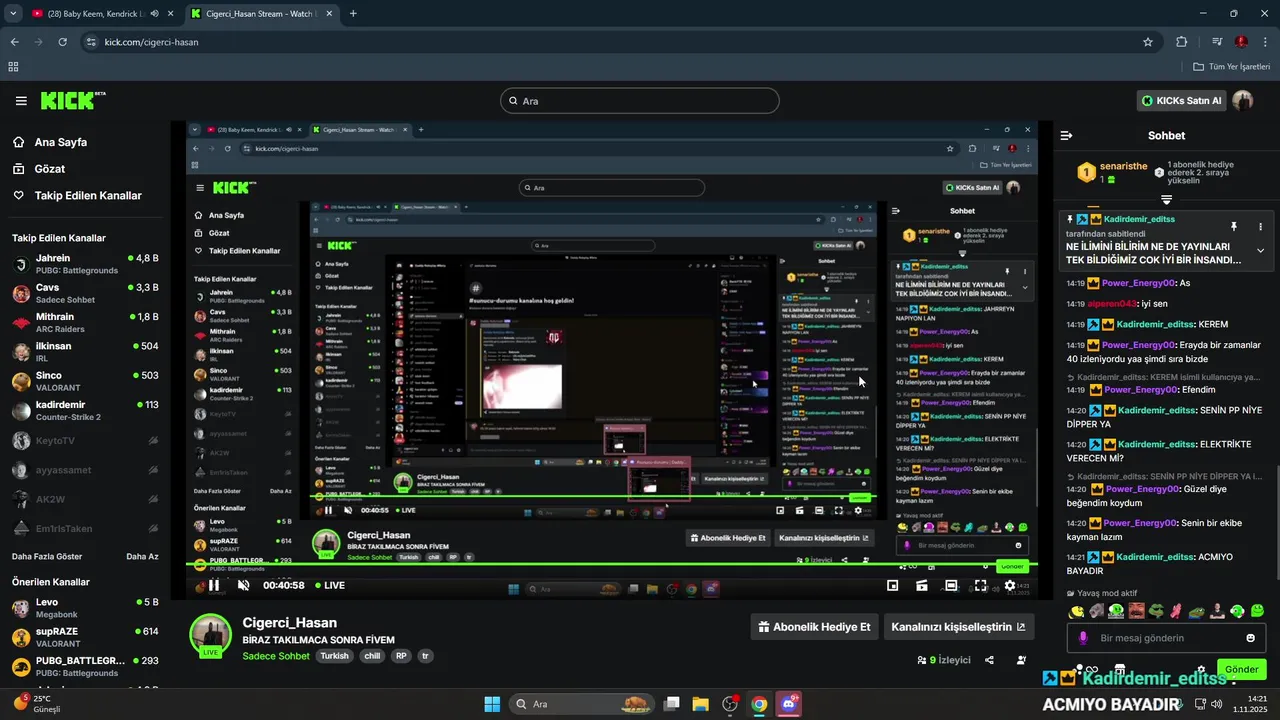This screenshot has height=720, width=1280.
Task: Click the Turkish tag
Action: 334,656
